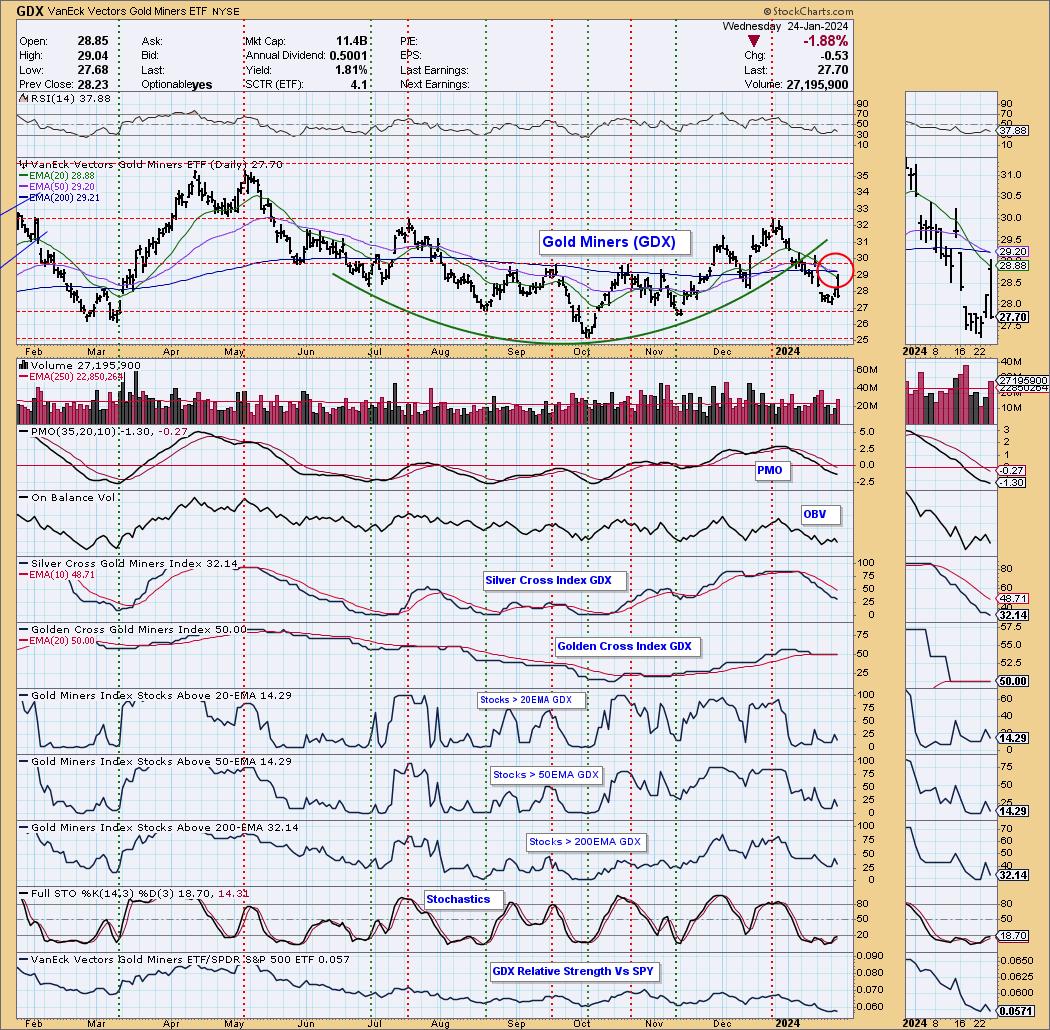Click the 37.88 RSI value tag in zoom panel
This screenshot has height=1030, width=1050.
[1013, 131]
